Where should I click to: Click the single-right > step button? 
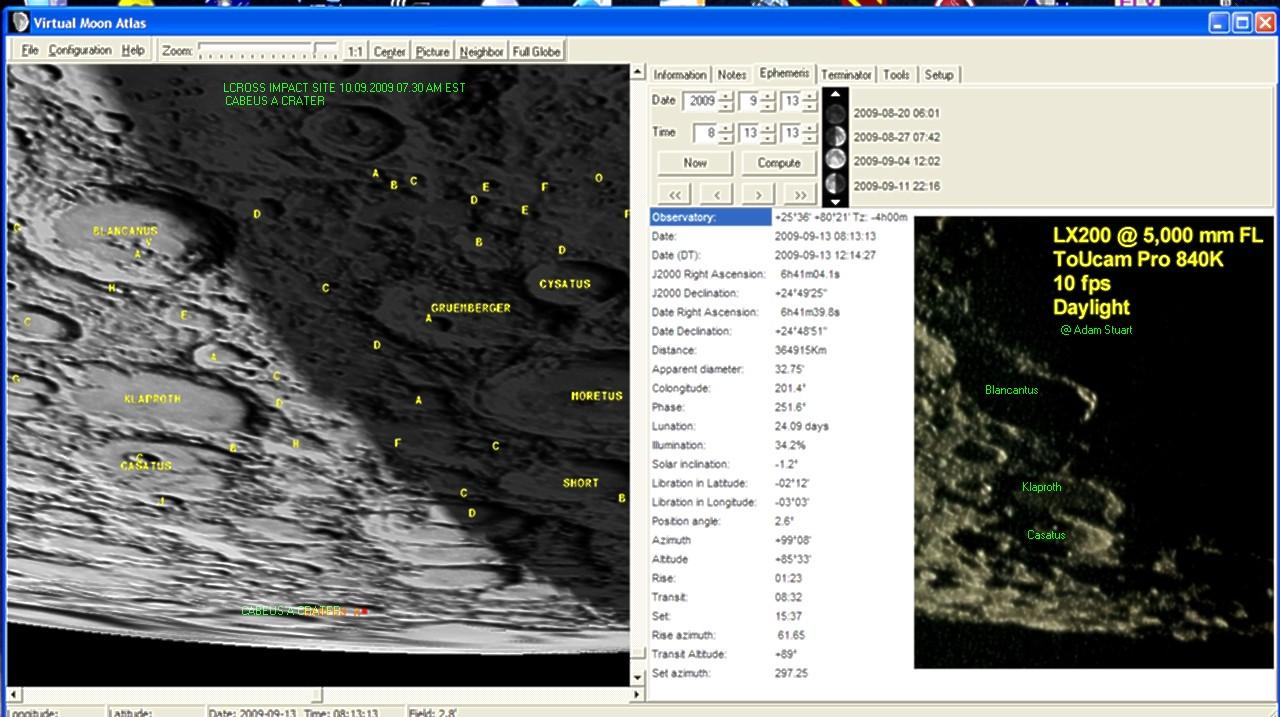pos(758,194)
